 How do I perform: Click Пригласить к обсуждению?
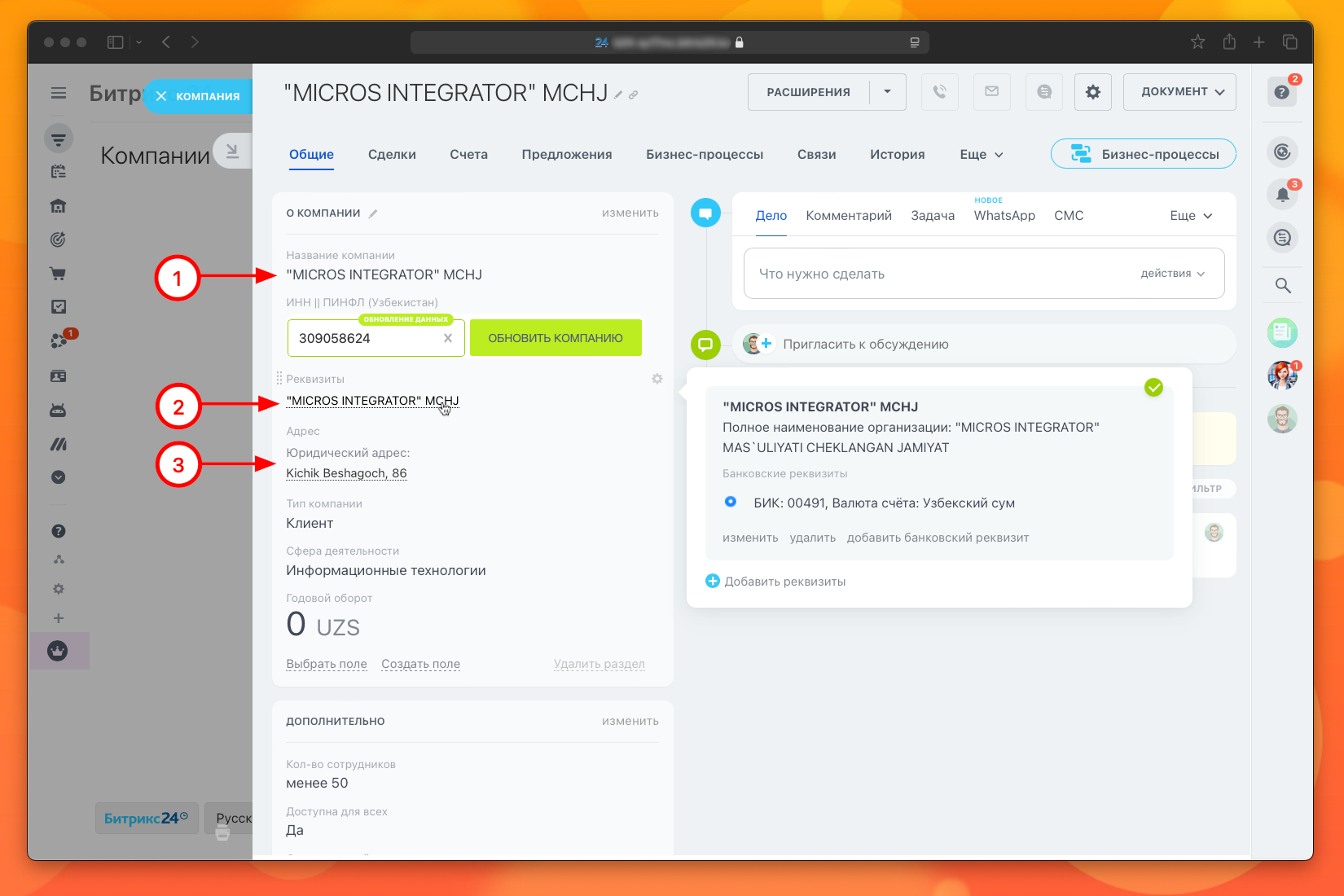pos(866,345)
